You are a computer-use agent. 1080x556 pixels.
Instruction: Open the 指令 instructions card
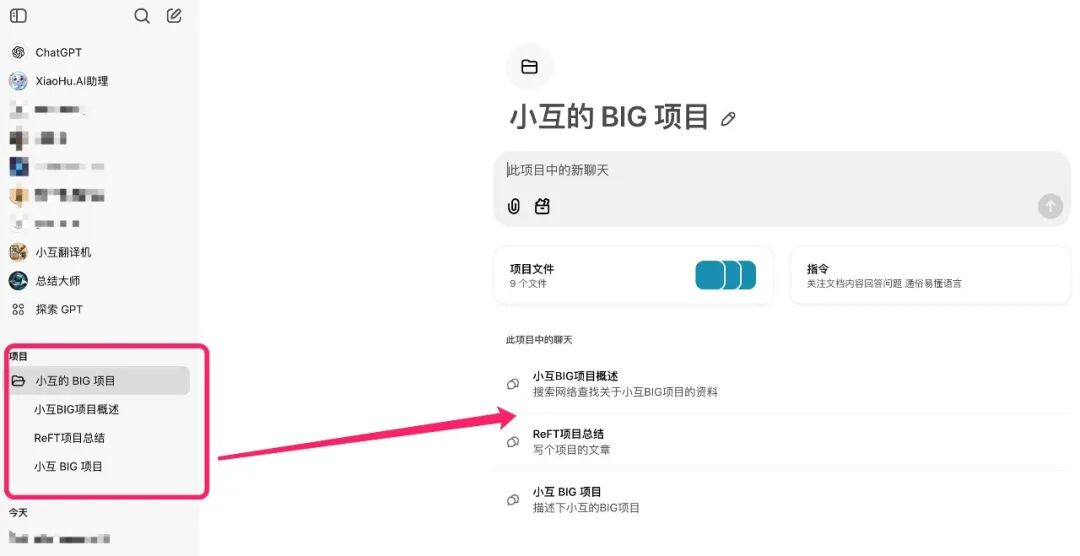click(x=930, y=276)
